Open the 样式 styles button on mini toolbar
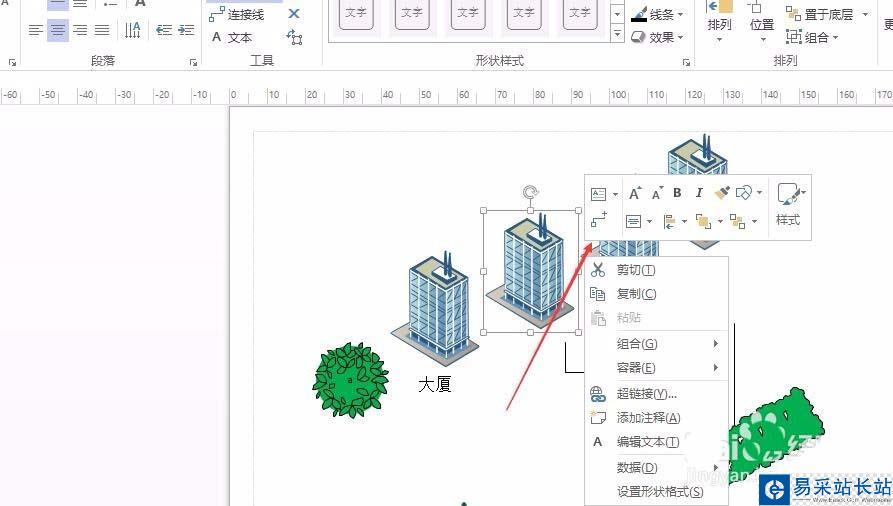This screenshot has height=506, width=893. pyautogui.click(x=789, y=205)
